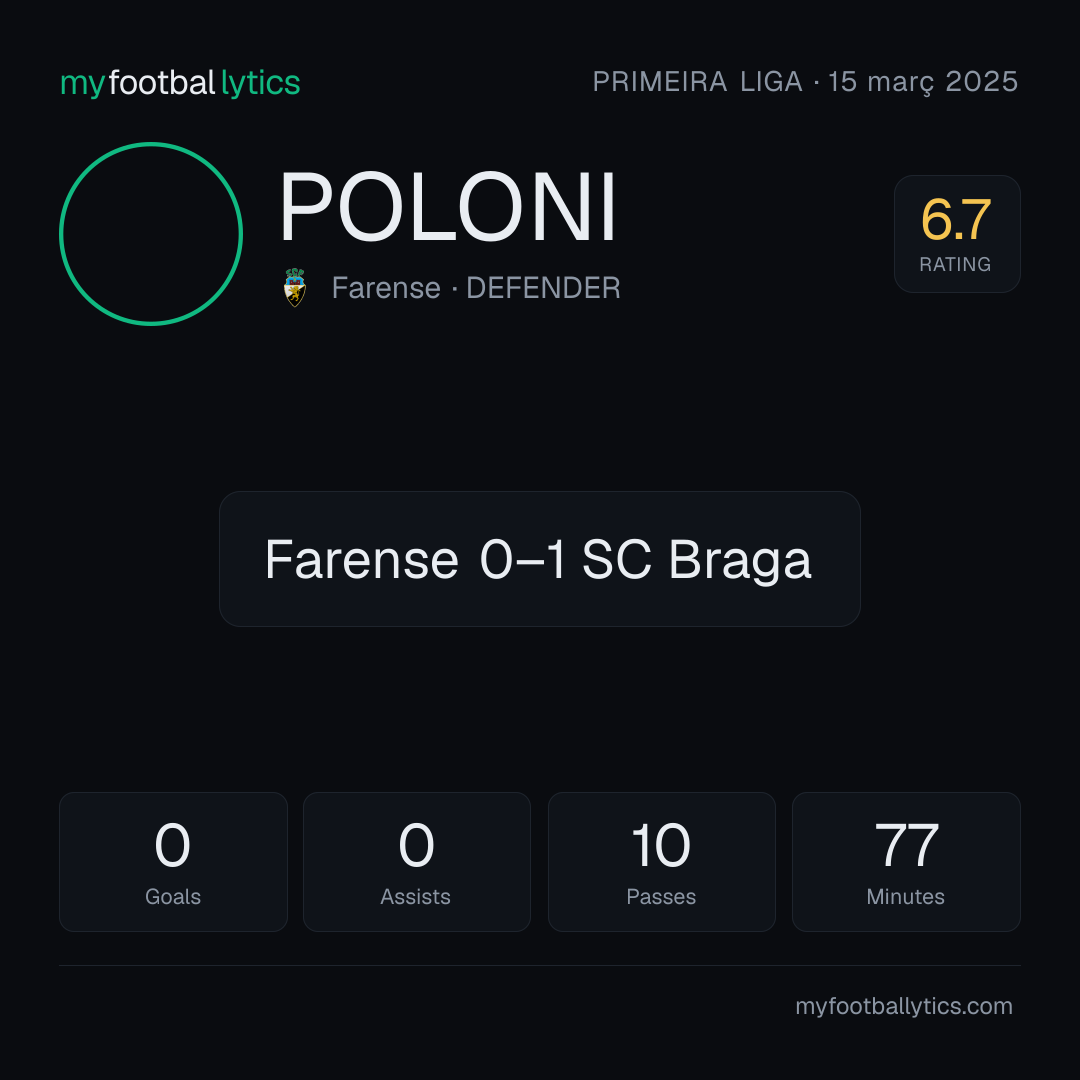
Task: Open the Goals stat card
Action: [173, 862]
